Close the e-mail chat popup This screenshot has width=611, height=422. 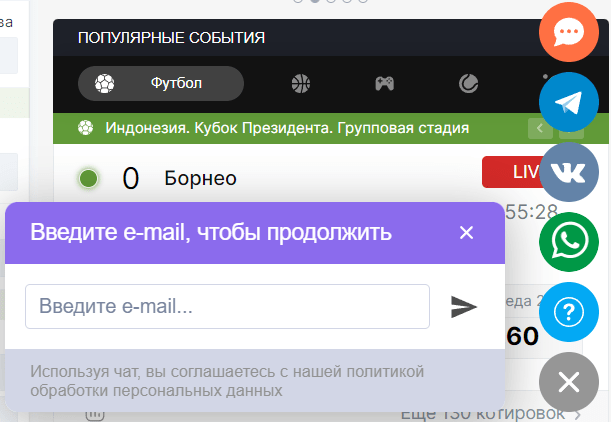click(x=466, y=233)
